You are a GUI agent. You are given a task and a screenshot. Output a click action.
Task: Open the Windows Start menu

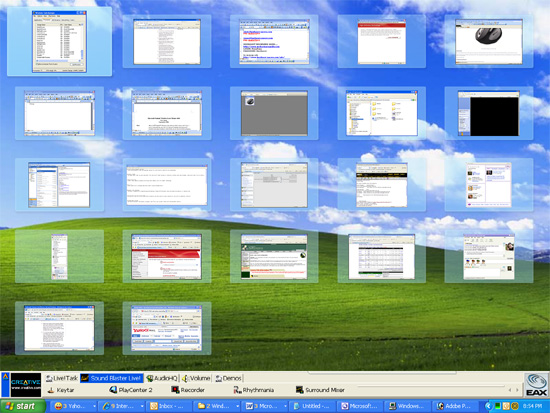pos(23,406)
